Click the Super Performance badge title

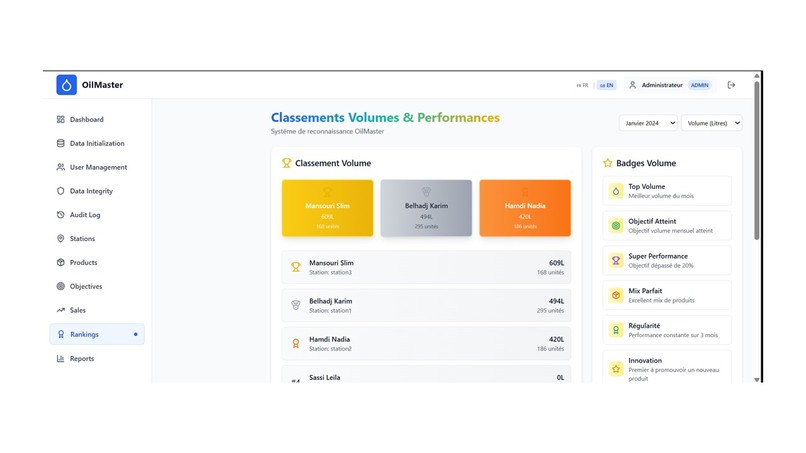658,256
